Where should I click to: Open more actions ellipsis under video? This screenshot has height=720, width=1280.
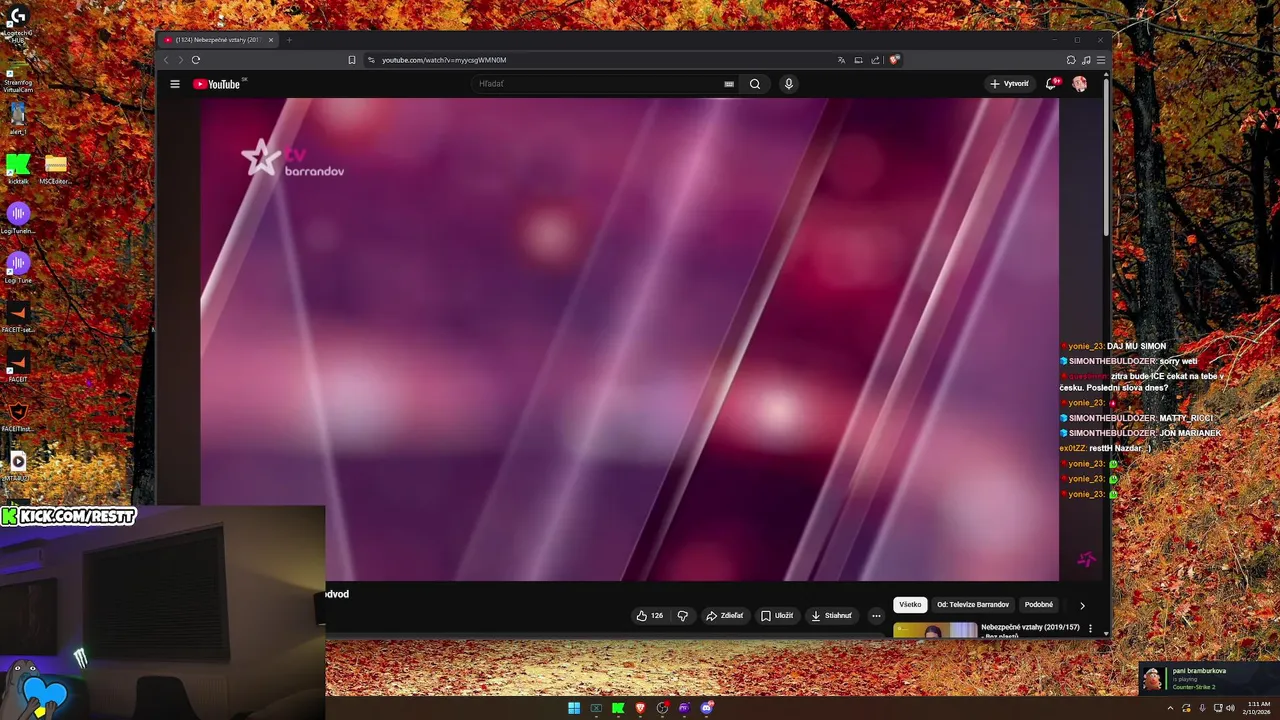coord(876,616)
